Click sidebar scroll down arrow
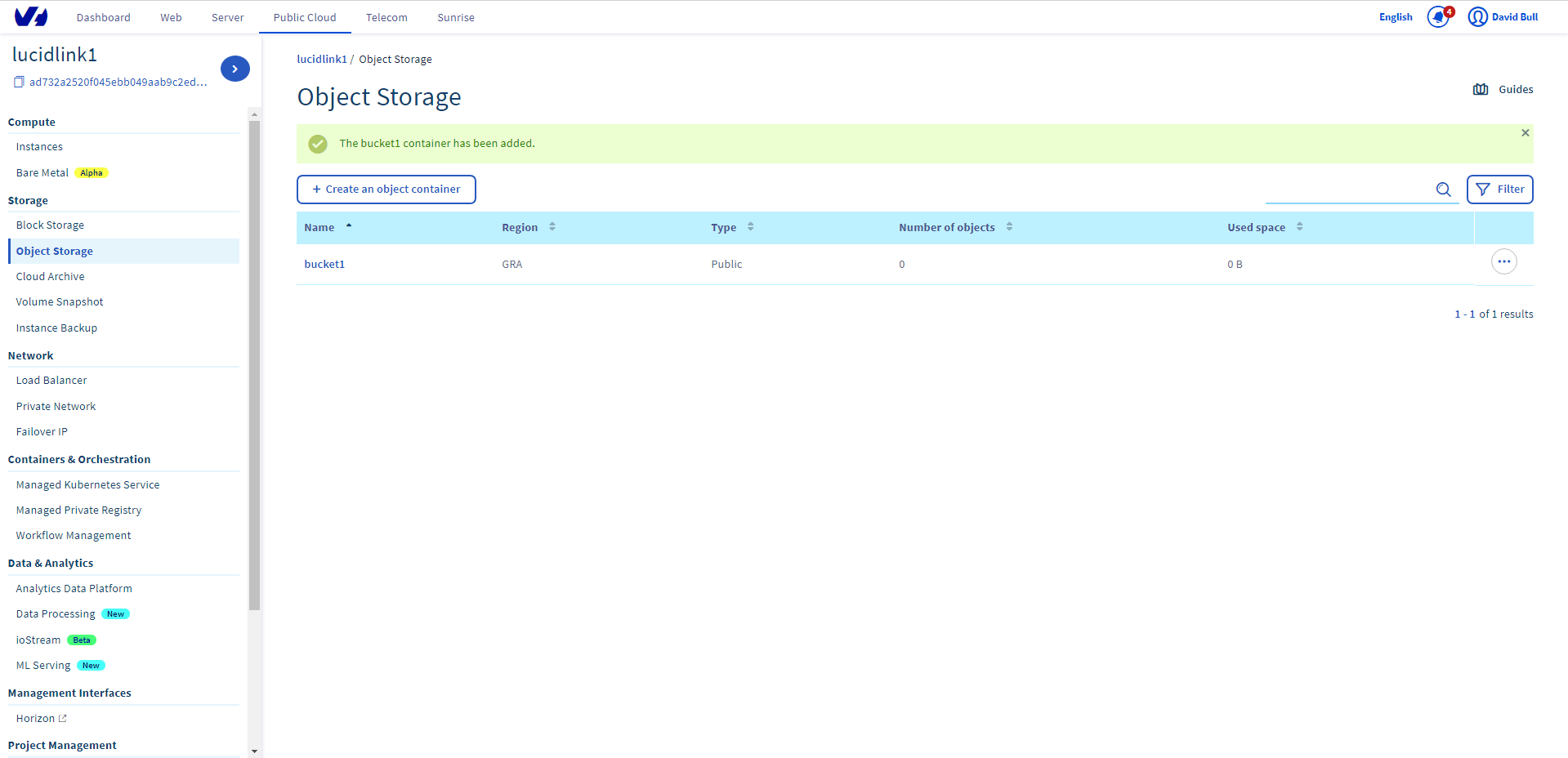1568x758 pixels. 254,751
